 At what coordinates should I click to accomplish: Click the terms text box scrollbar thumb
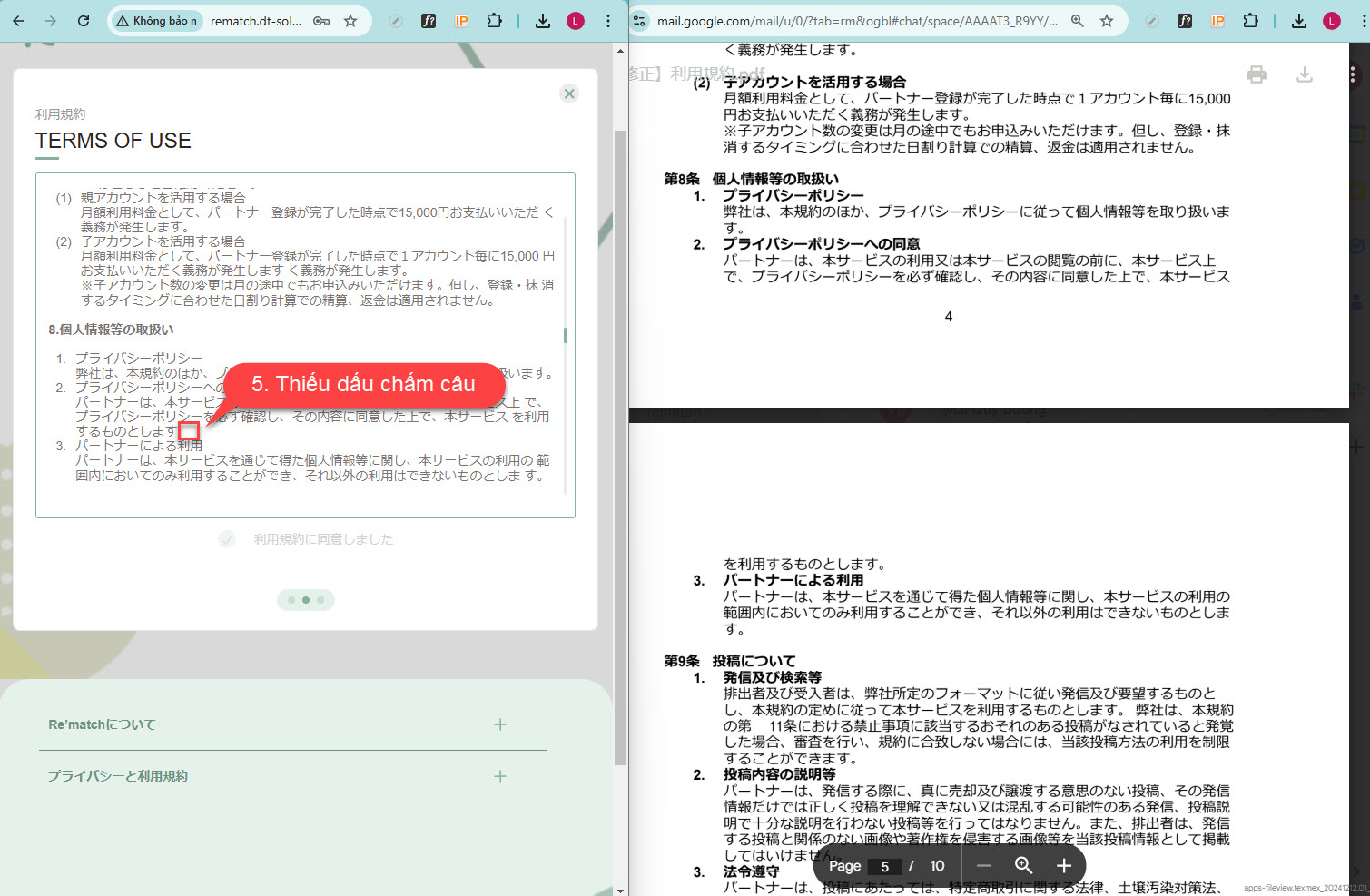tap(566, 335)
